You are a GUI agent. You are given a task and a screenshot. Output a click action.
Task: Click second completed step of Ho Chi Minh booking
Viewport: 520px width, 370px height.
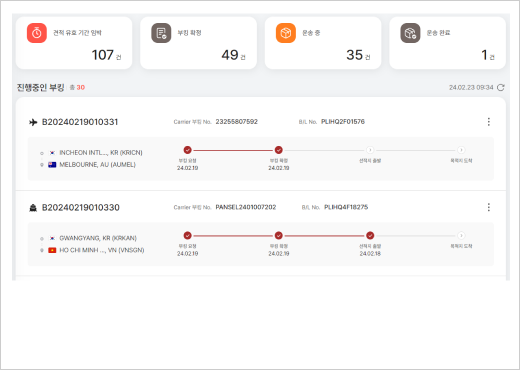[279, 236]
